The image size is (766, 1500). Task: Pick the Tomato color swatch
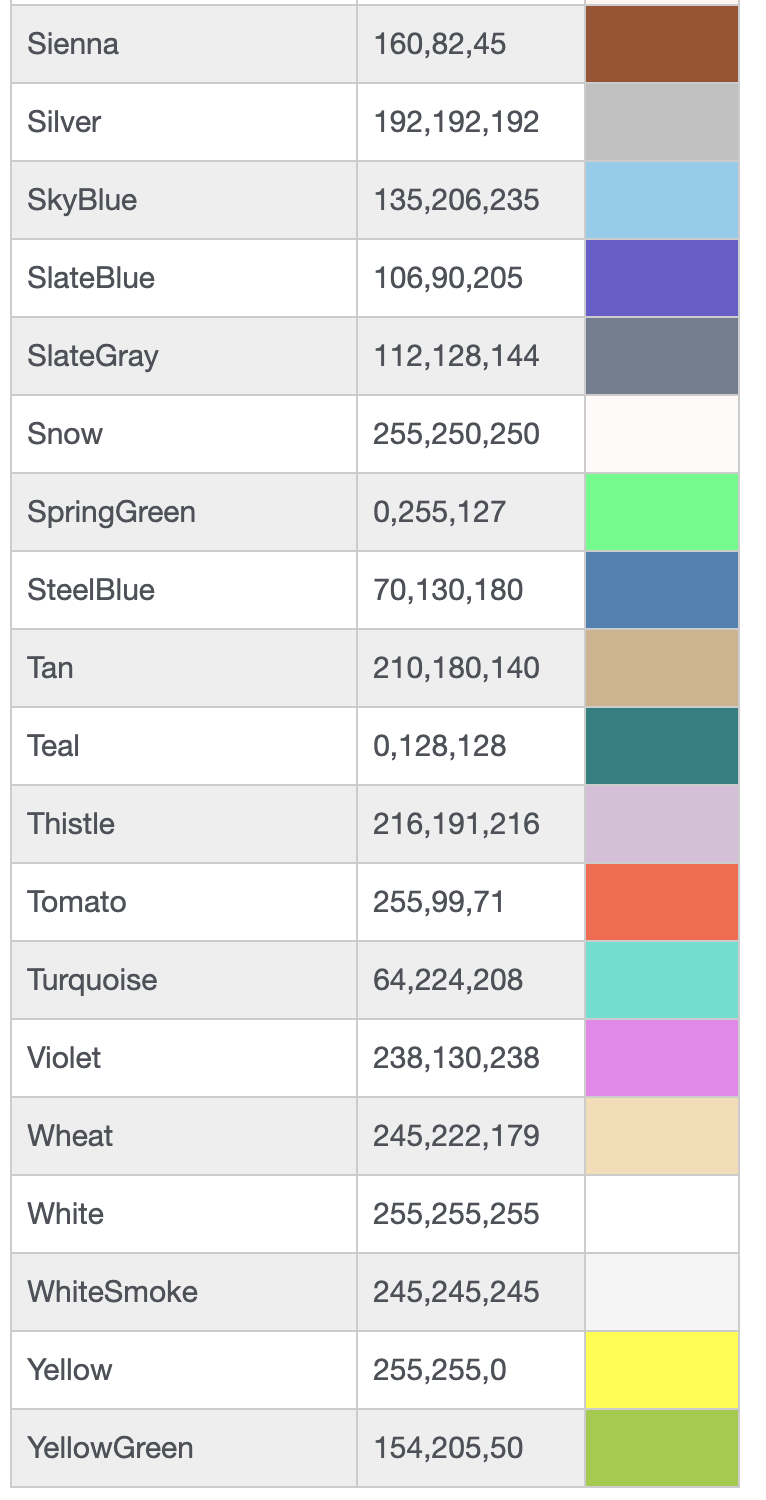pyautogui.click(x=661, y=902)
